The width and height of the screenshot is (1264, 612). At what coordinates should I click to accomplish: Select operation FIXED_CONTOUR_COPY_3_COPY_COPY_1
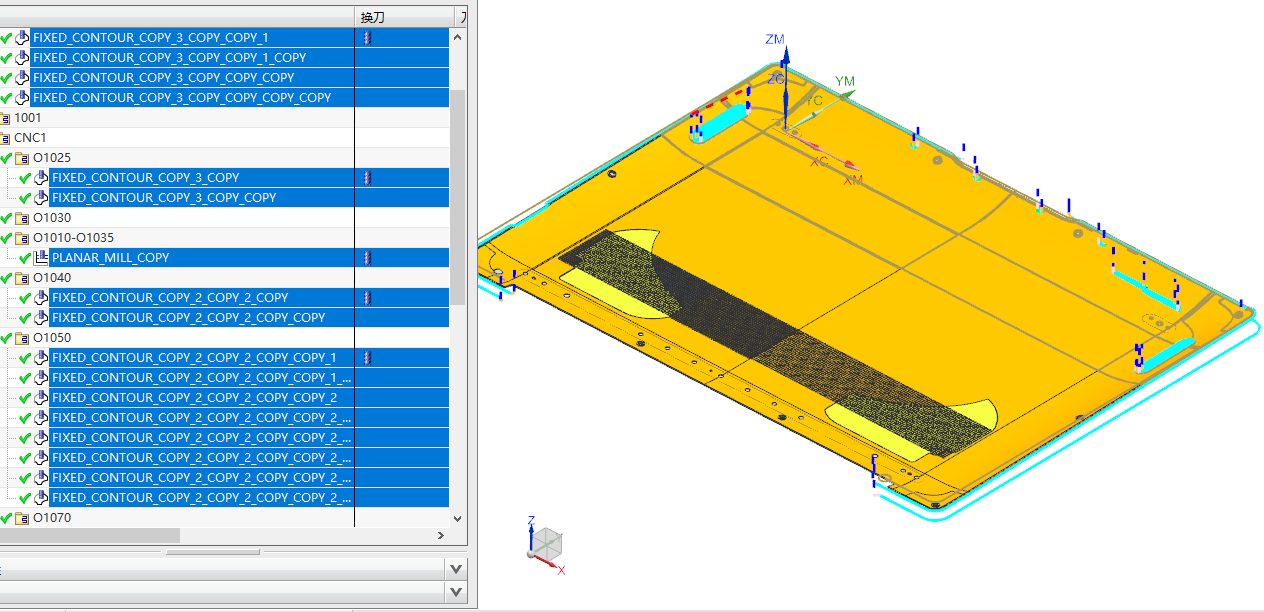(x=151, y=38)
